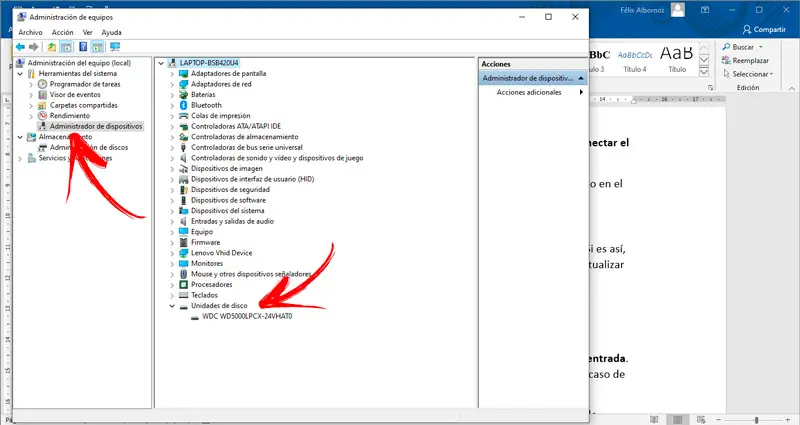Expand Programador de tareas chevron

point(31,84)
